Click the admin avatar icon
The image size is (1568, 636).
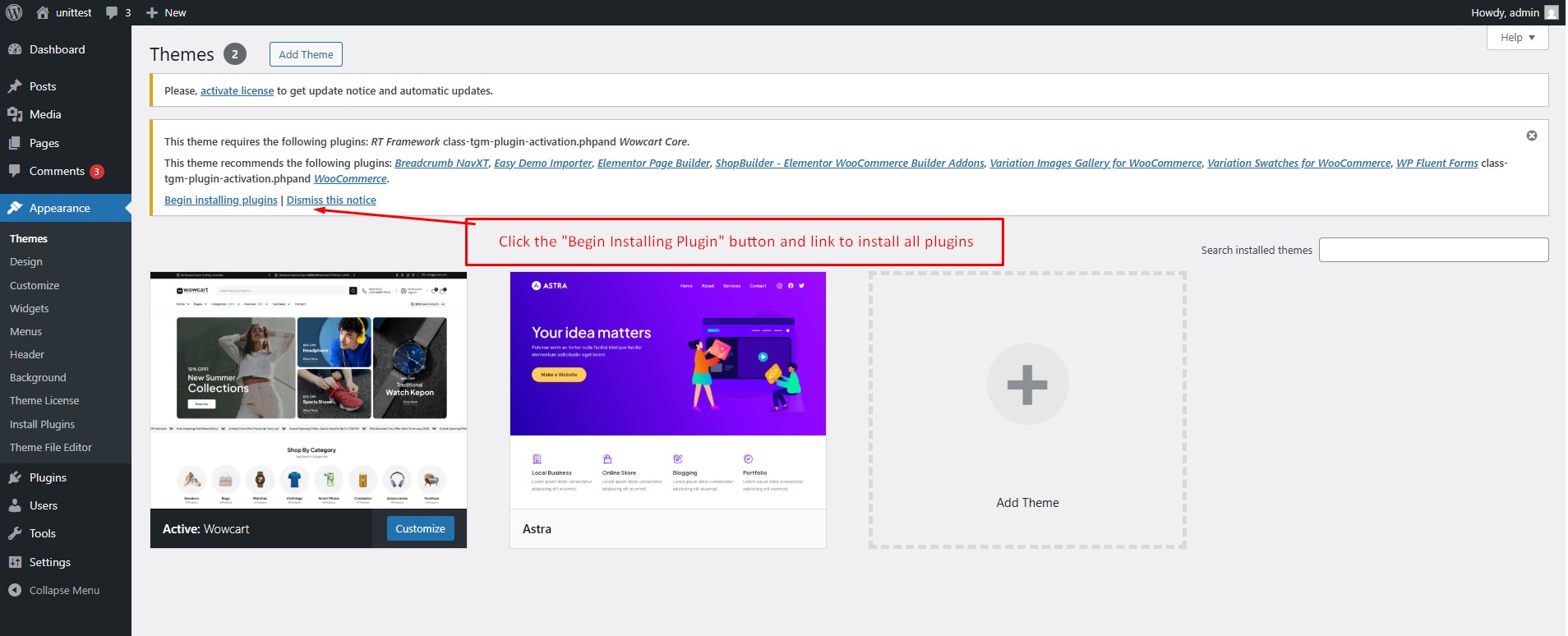click(1552, 12)
